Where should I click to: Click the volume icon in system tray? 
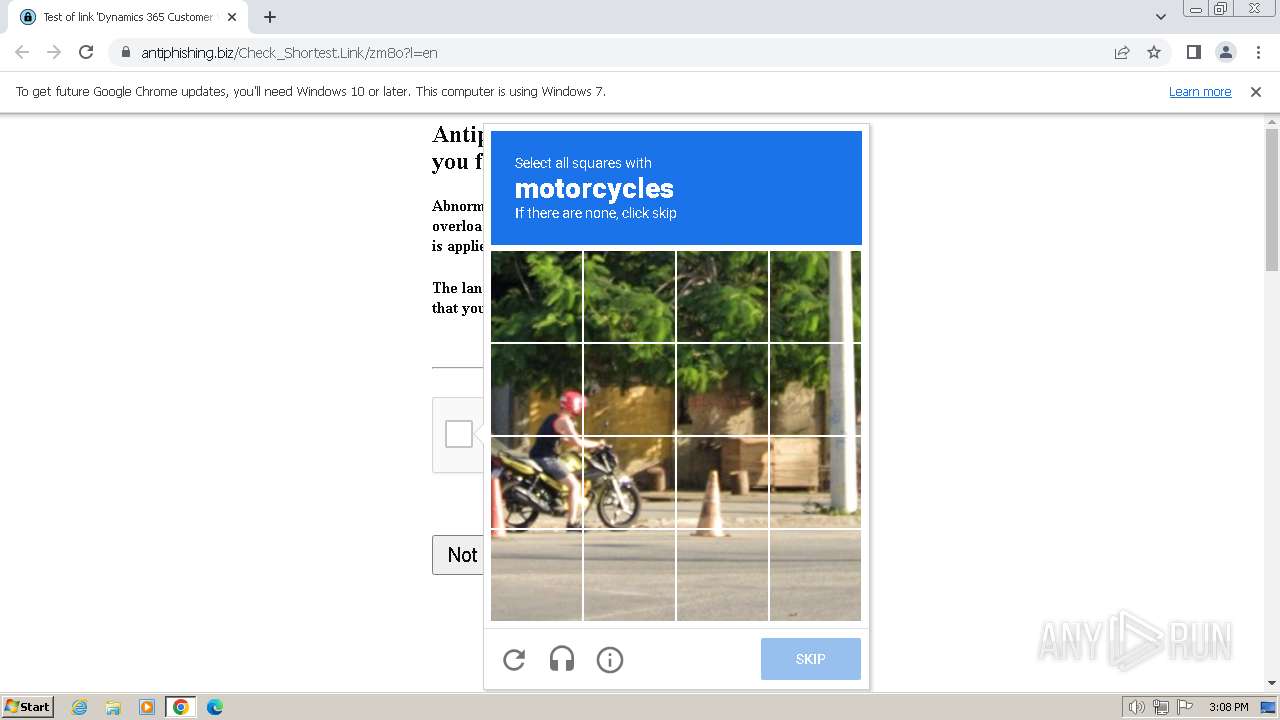[1137, 707]
